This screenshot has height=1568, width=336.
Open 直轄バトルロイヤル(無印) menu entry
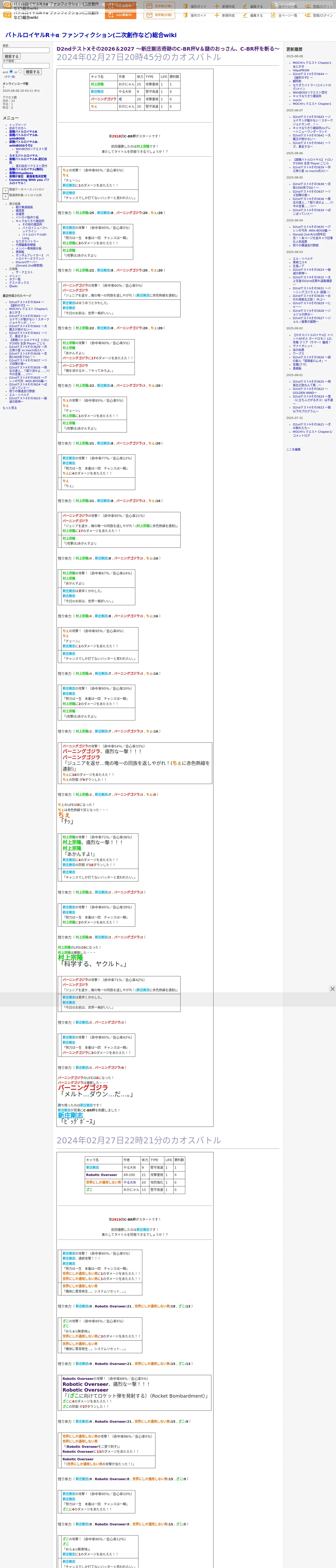pyautogui.click(x=26, y=169)
